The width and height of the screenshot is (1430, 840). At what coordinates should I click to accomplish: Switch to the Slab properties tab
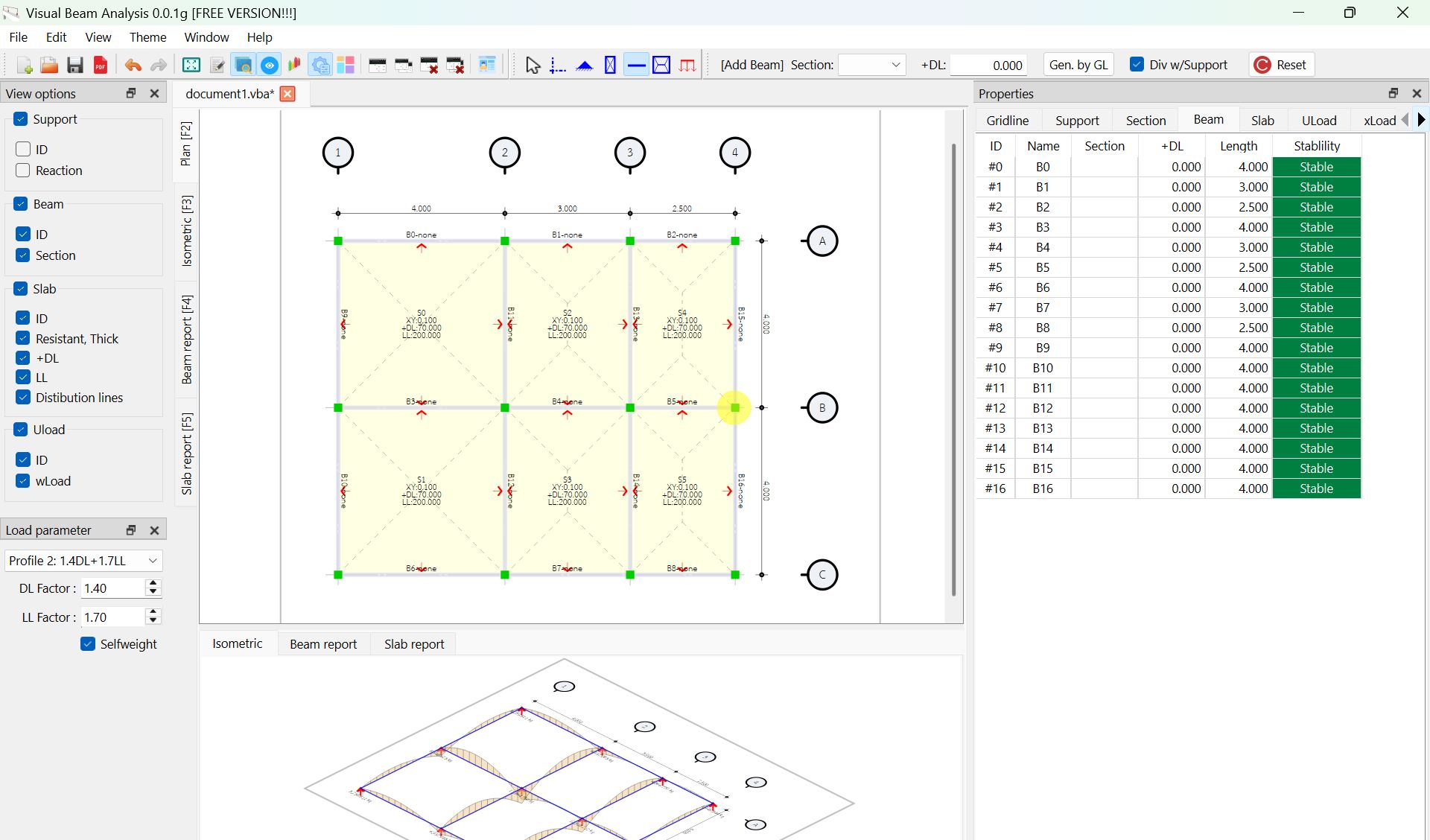[x=1262, y=121]
